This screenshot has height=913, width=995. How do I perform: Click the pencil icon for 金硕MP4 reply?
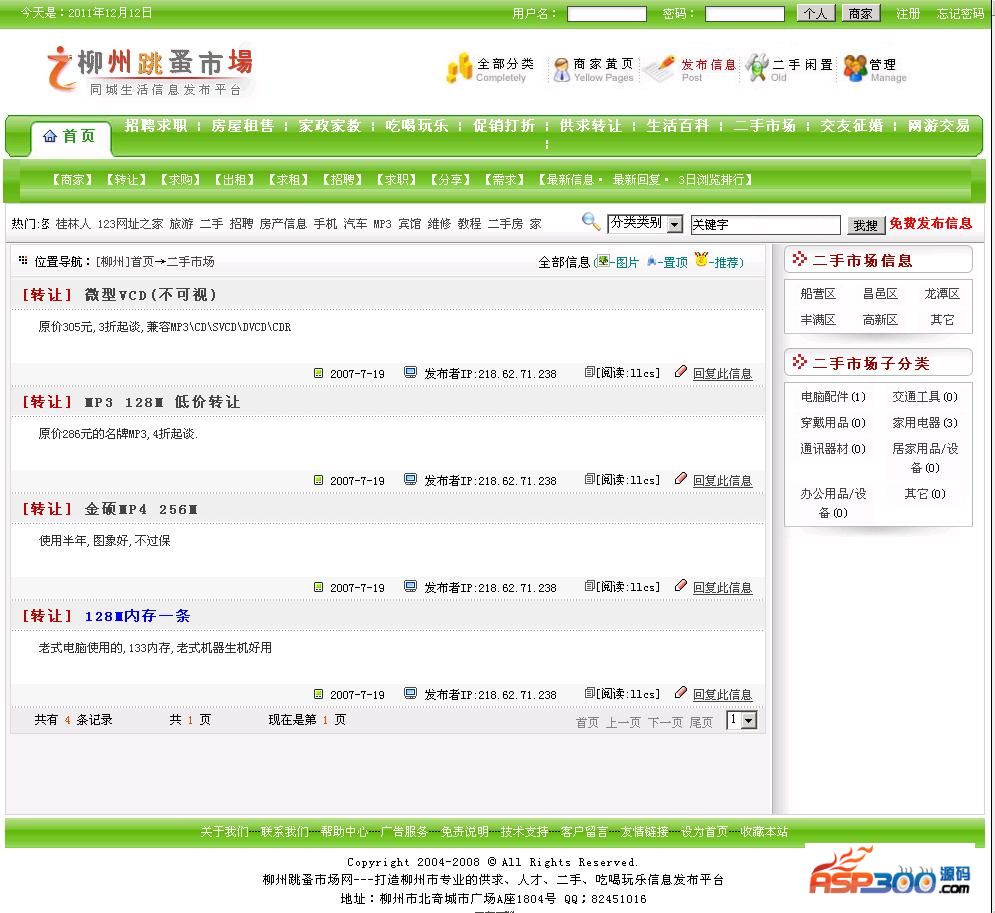(681, 586)
